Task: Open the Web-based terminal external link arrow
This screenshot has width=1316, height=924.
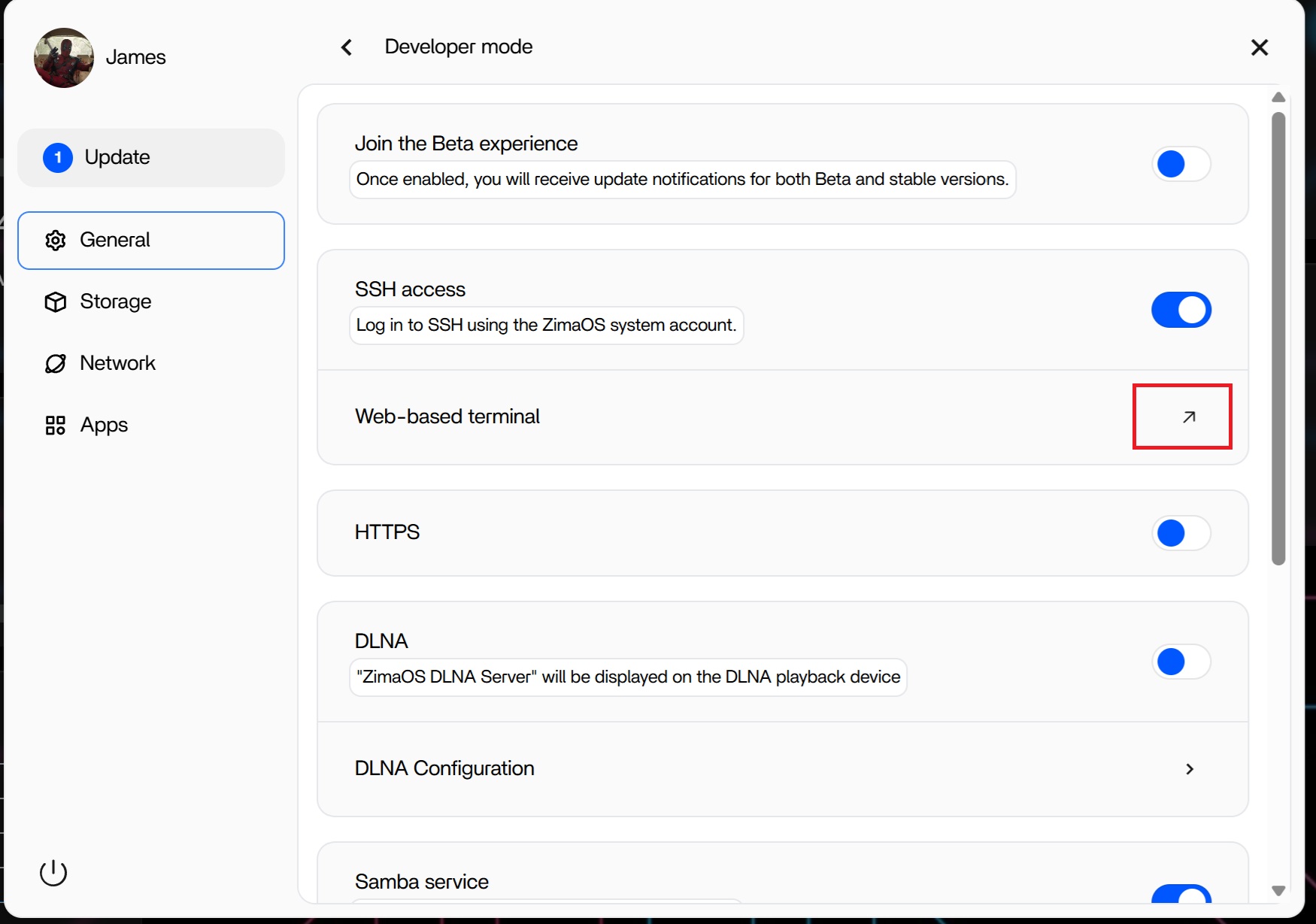Action: point(1188,417)
